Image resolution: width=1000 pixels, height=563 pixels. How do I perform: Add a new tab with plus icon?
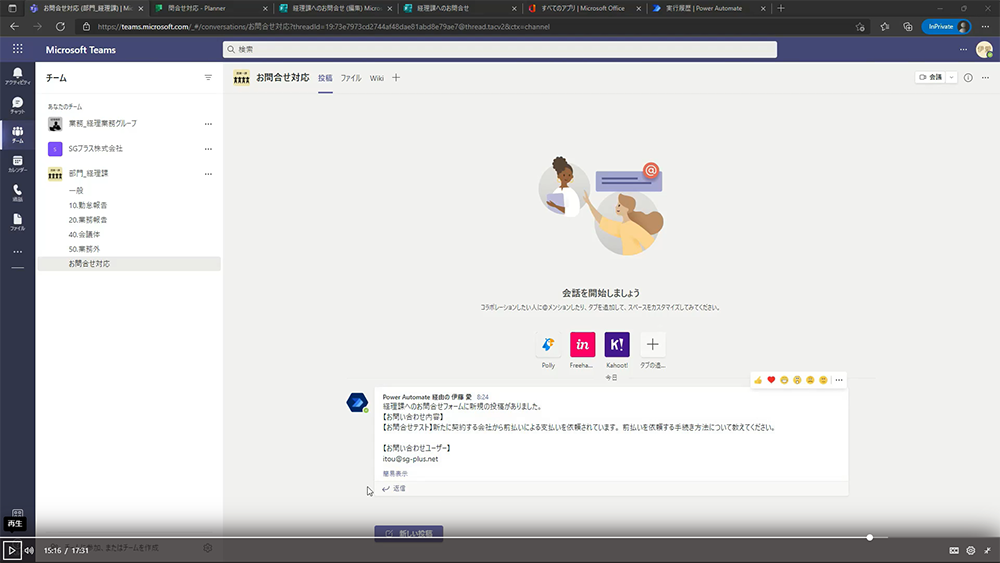(396, 78)
